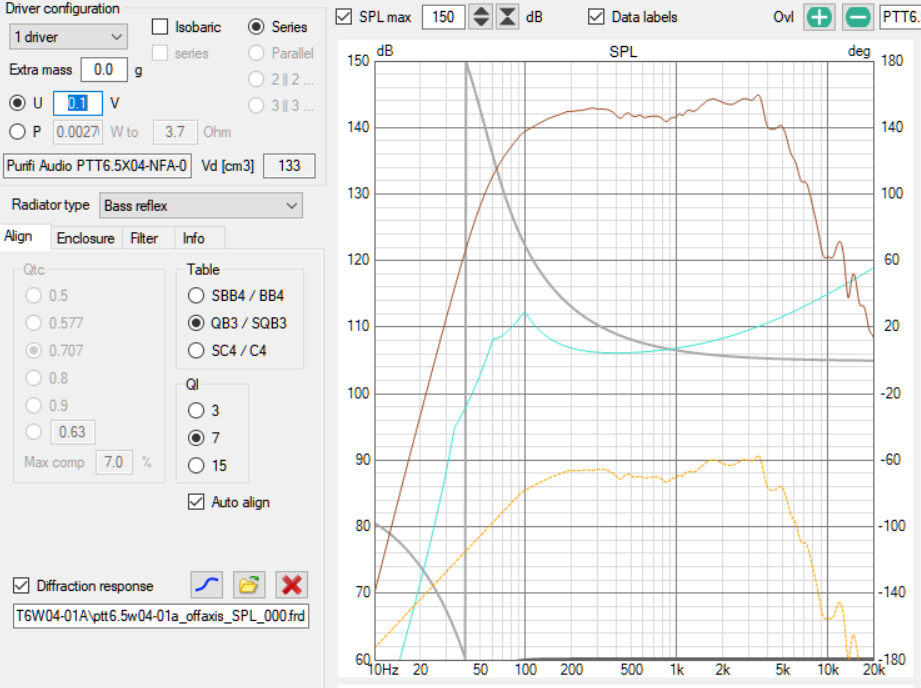
Task: Toggle the Data labels checkbox
Action: (596, 16)
